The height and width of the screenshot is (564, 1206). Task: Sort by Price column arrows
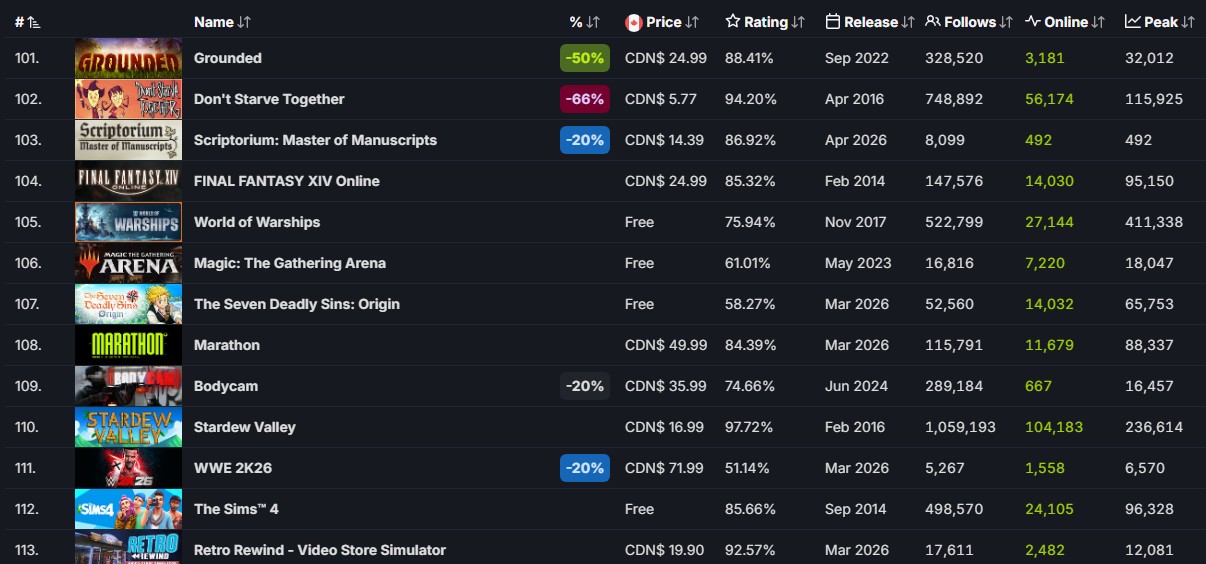pyautogui.click(x=692, y=22)
